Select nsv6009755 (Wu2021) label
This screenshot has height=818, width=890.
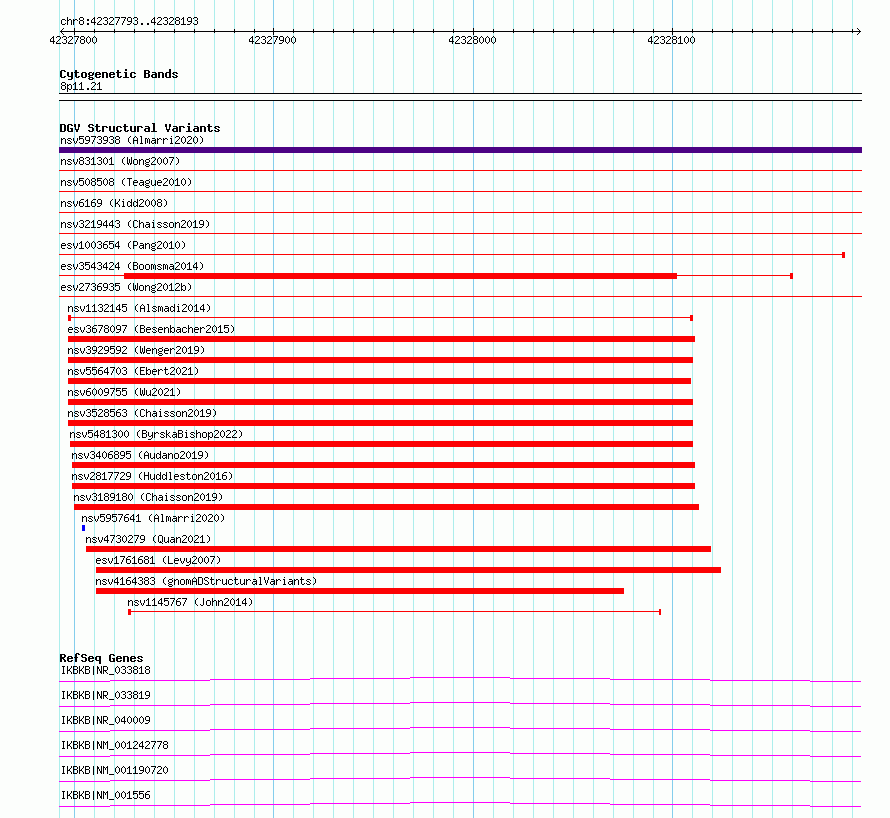coord(124,392)
